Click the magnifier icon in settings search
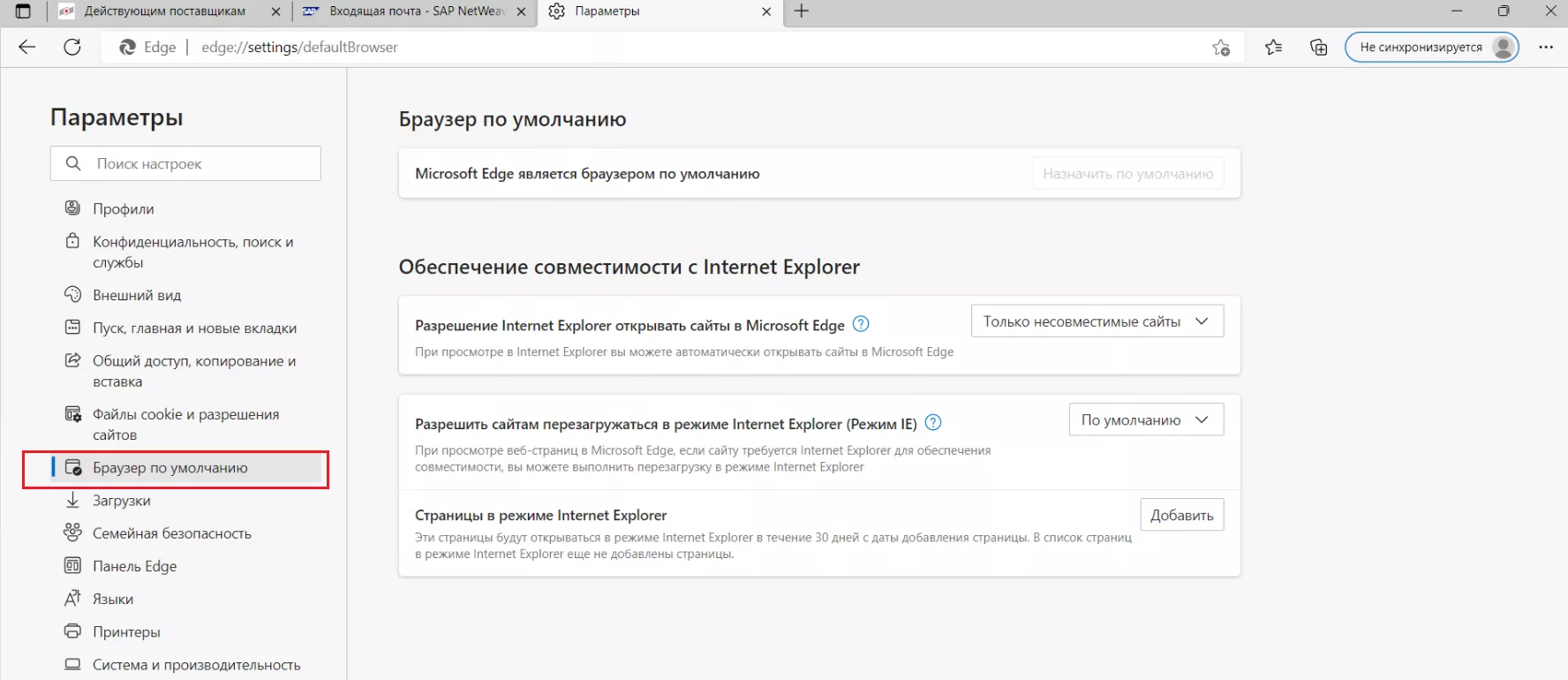Image resolution: width=1568 pixels, height=680 pixels. point(73,163)
